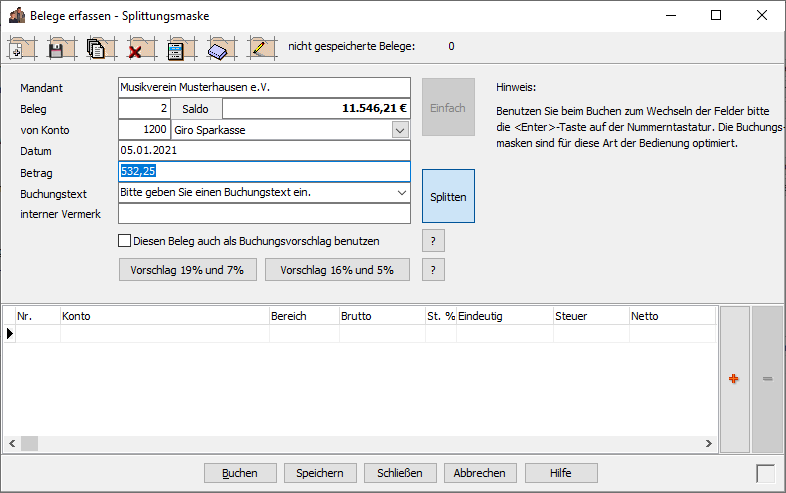786x493 pixels.
Task: Click the 'Vorschlag 19% und 7%' button
Action: click(x=187, y=270)
